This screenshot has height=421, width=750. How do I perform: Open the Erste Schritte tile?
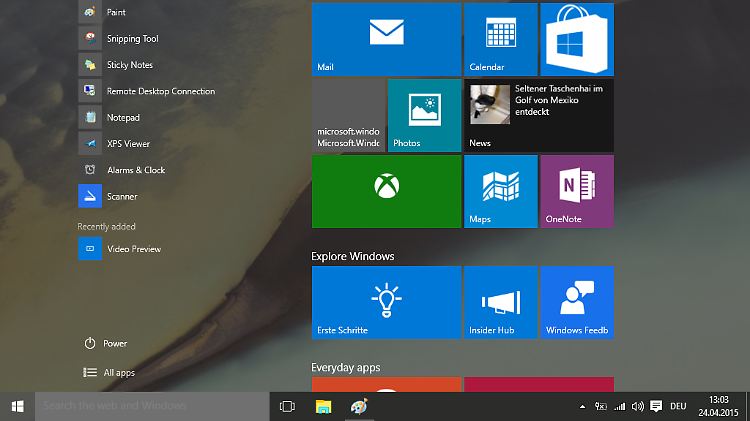pos(386,302)
